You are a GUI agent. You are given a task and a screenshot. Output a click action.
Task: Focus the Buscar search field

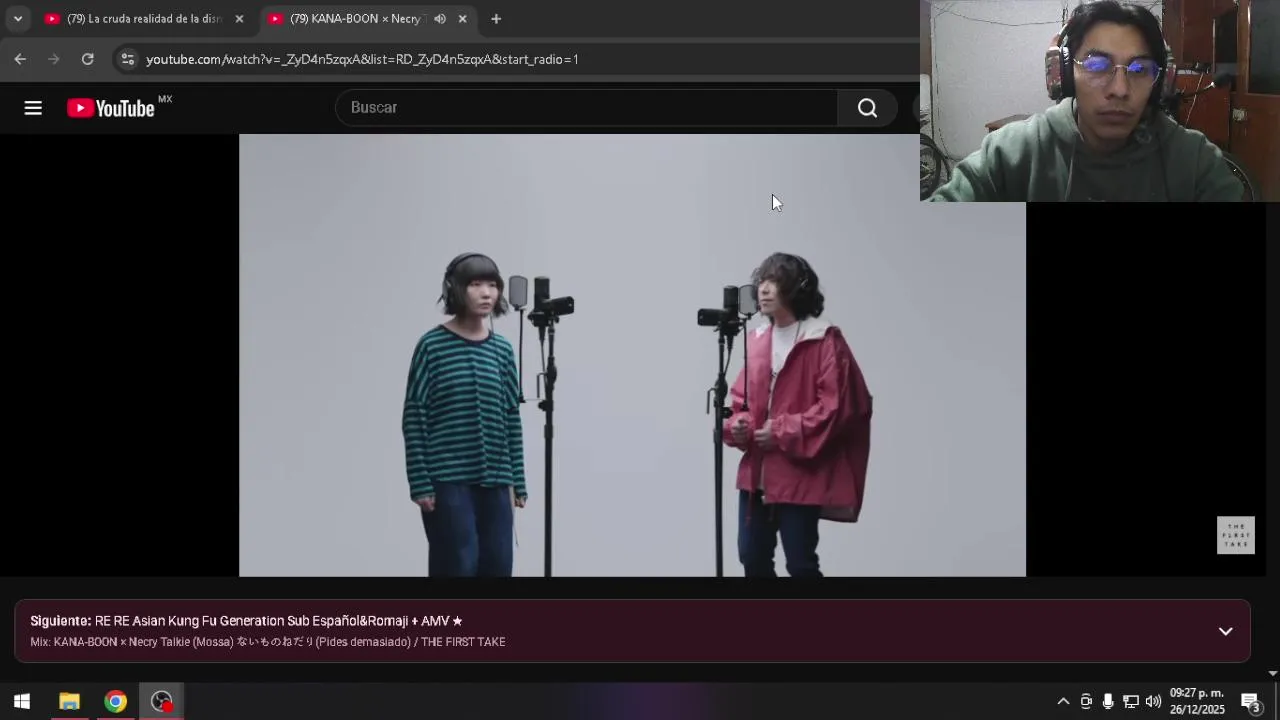[x=587, y=108]
